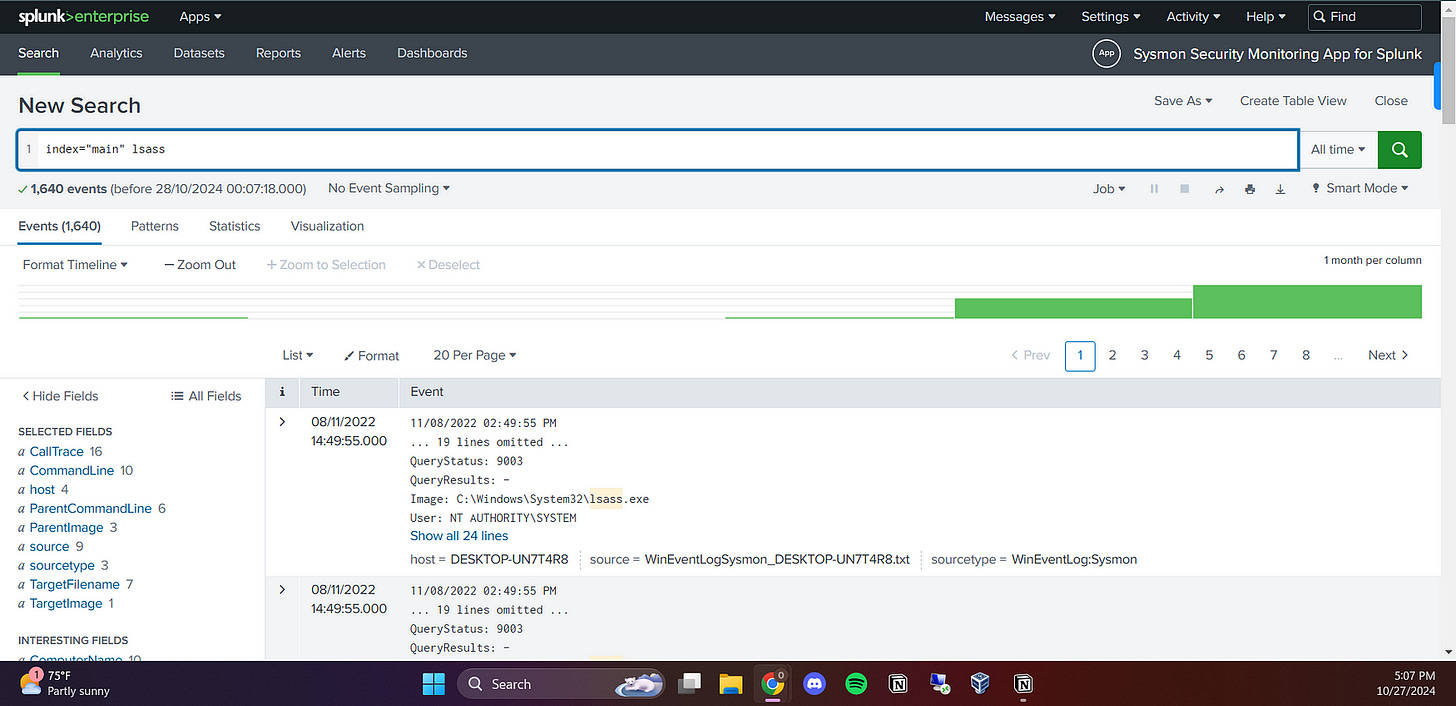Run search with green magnifier button
The width and height of the screenshot is (1456, 706).
(x=1399, y=149)
